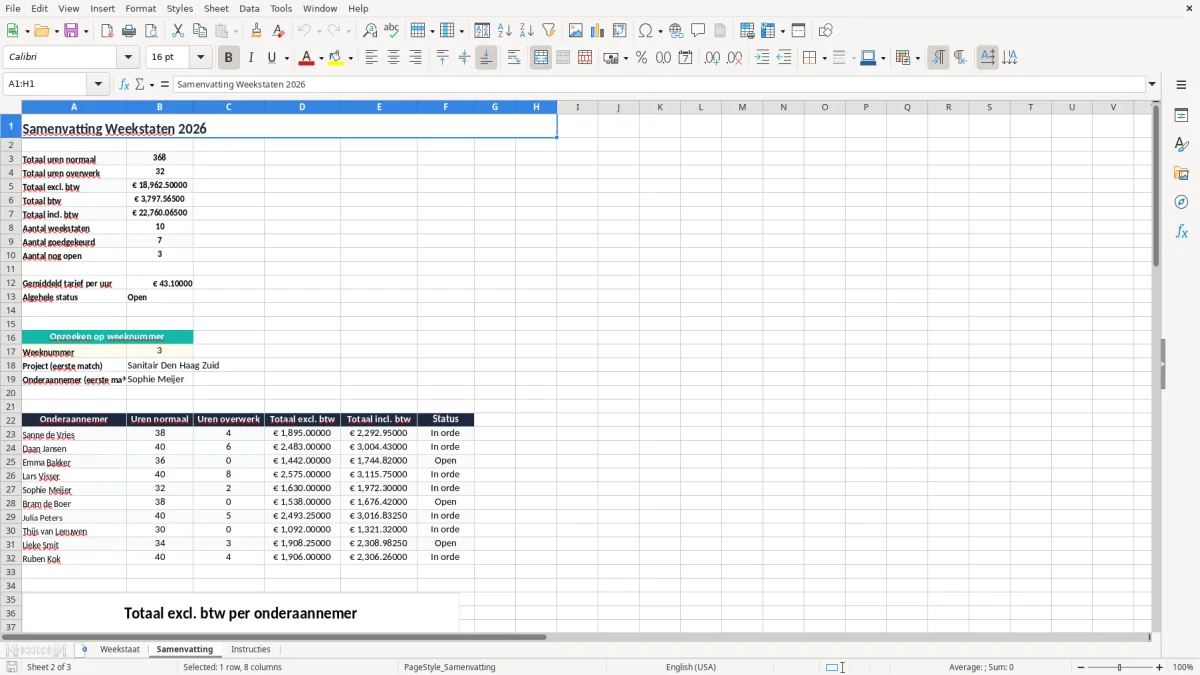The height and width of the screenshot is (675, 1200).
Task: Insert an image
Action: [x=576, y=31]
